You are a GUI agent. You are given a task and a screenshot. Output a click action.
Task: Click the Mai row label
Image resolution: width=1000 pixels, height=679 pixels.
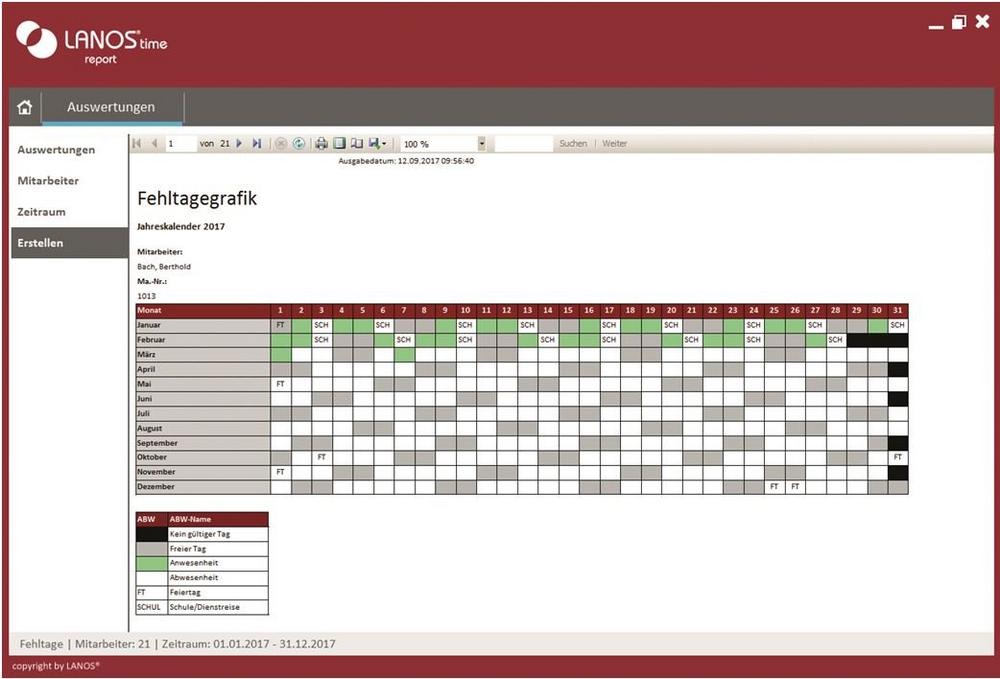[x=203, y=384]
